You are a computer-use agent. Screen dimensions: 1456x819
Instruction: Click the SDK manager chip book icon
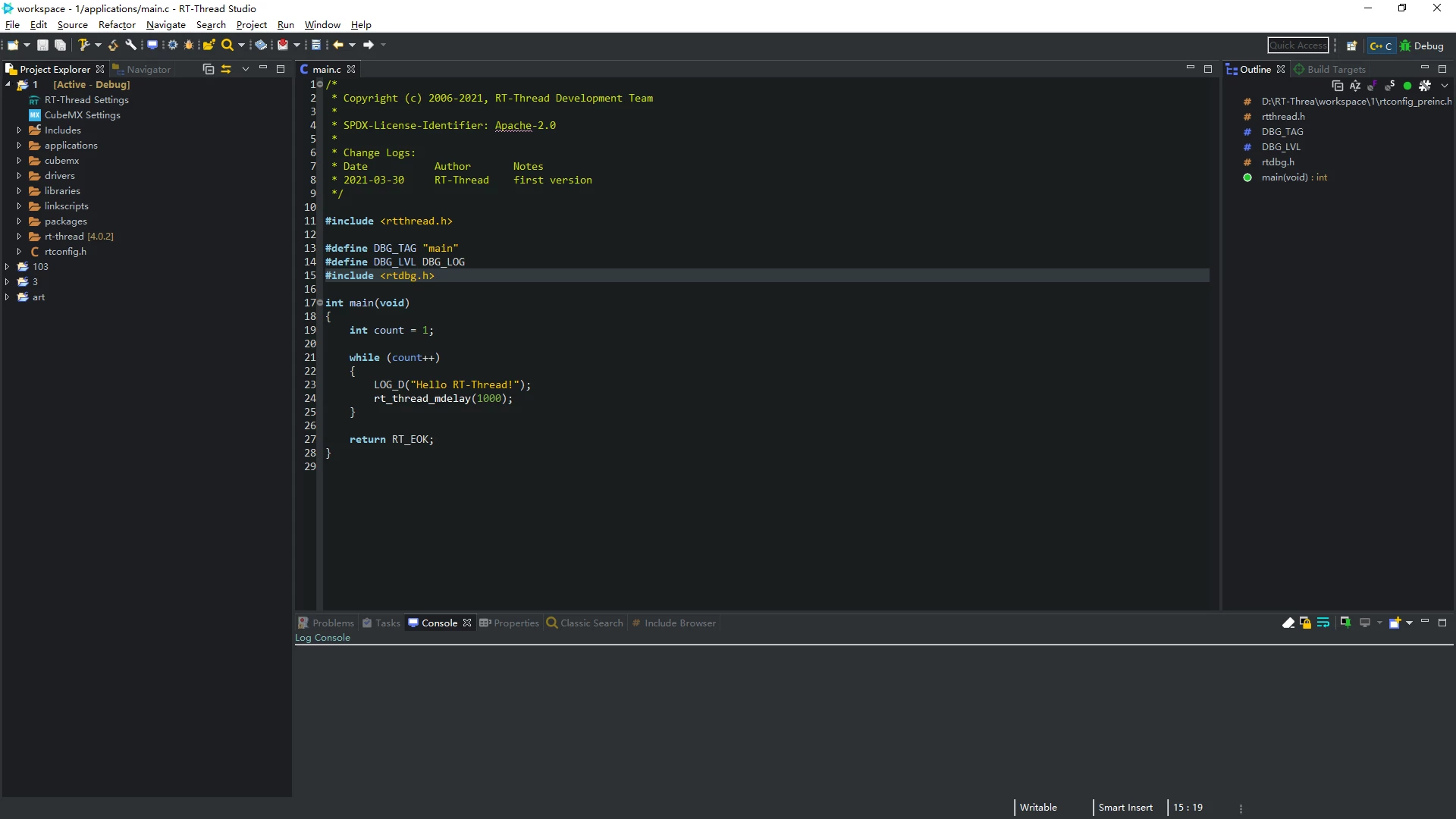click(261, 45)
